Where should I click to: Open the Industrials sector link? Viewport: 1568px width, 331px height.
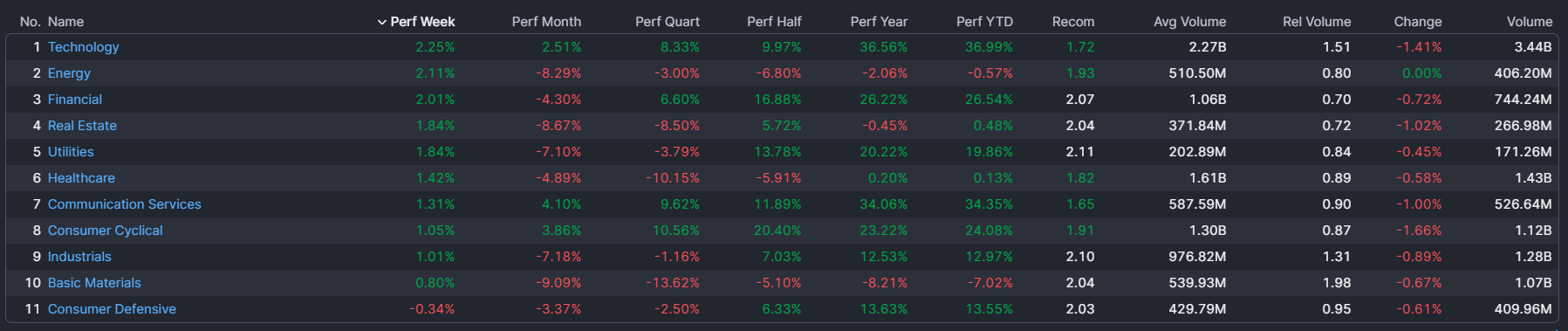79,257
